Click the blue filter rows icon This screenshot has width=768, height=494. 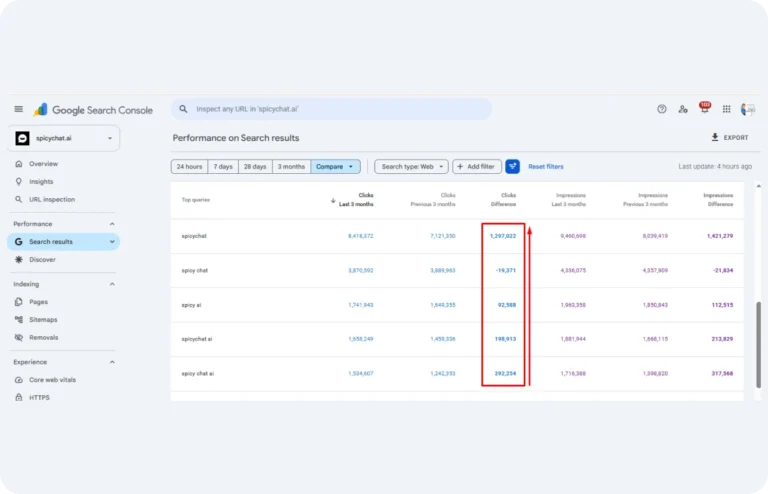[x=512, y=166]
